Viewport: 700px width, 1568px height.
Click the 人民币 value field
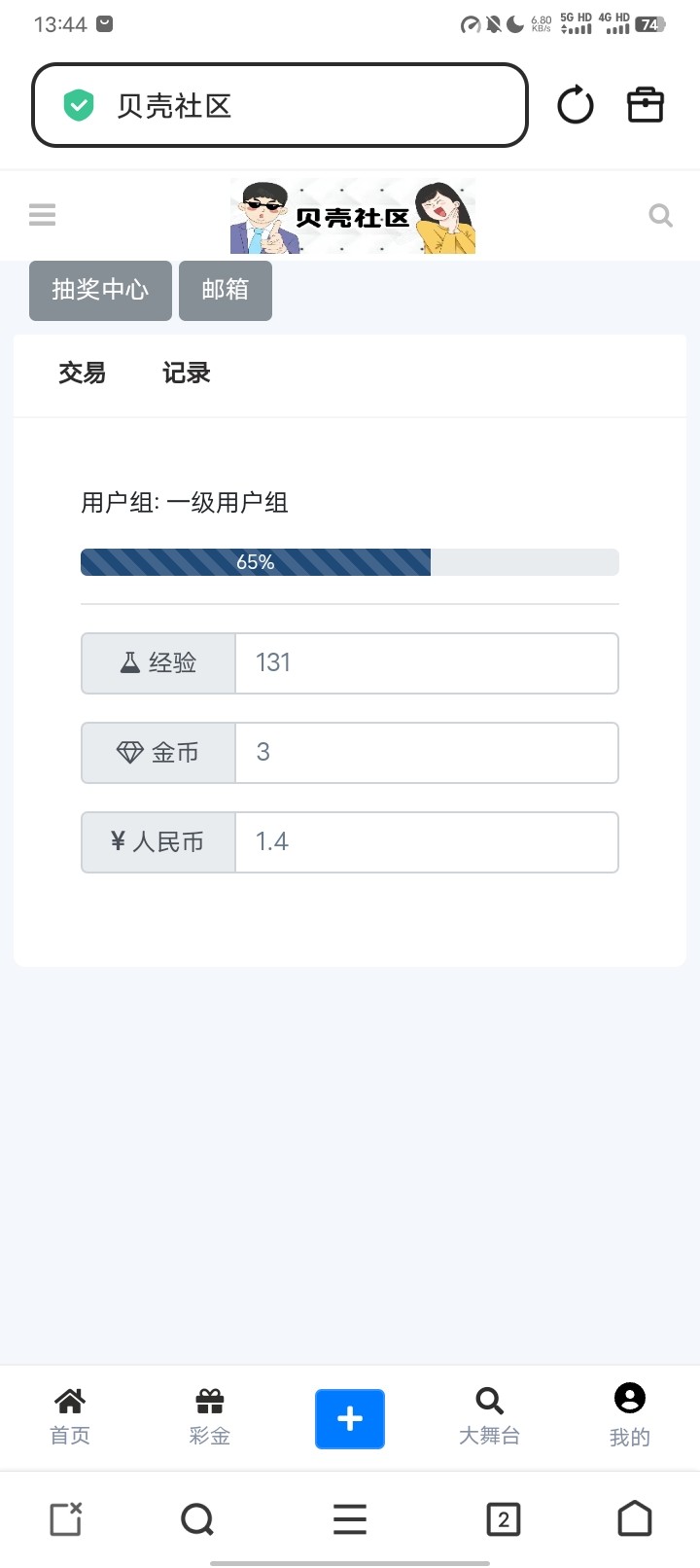pyautogui.click(x=426, y=842)
